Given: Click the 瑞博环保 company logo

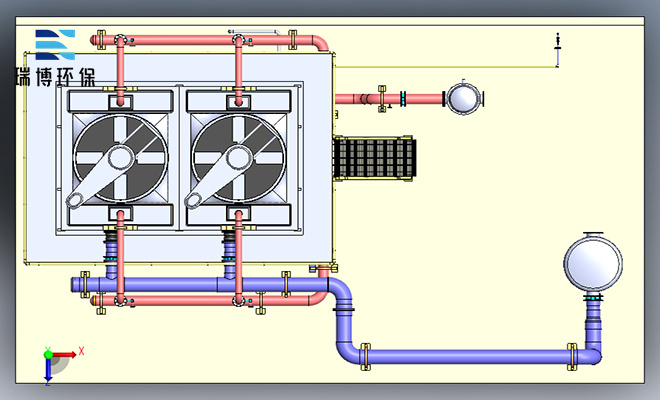Looking at the screenshot, I should click(x=55, y=58).
